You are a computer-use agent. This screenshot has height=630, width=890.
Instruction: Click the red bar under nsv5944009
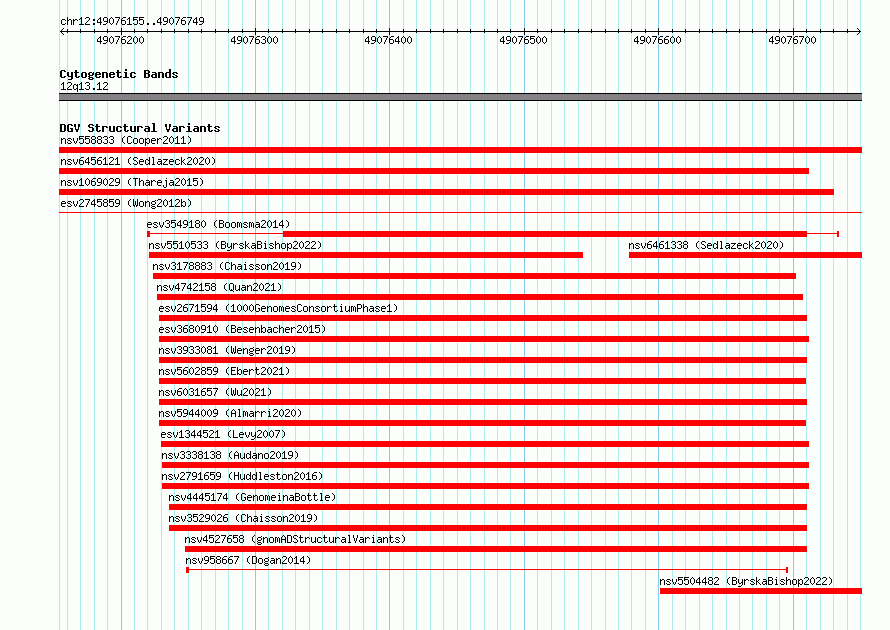point(482,423)
